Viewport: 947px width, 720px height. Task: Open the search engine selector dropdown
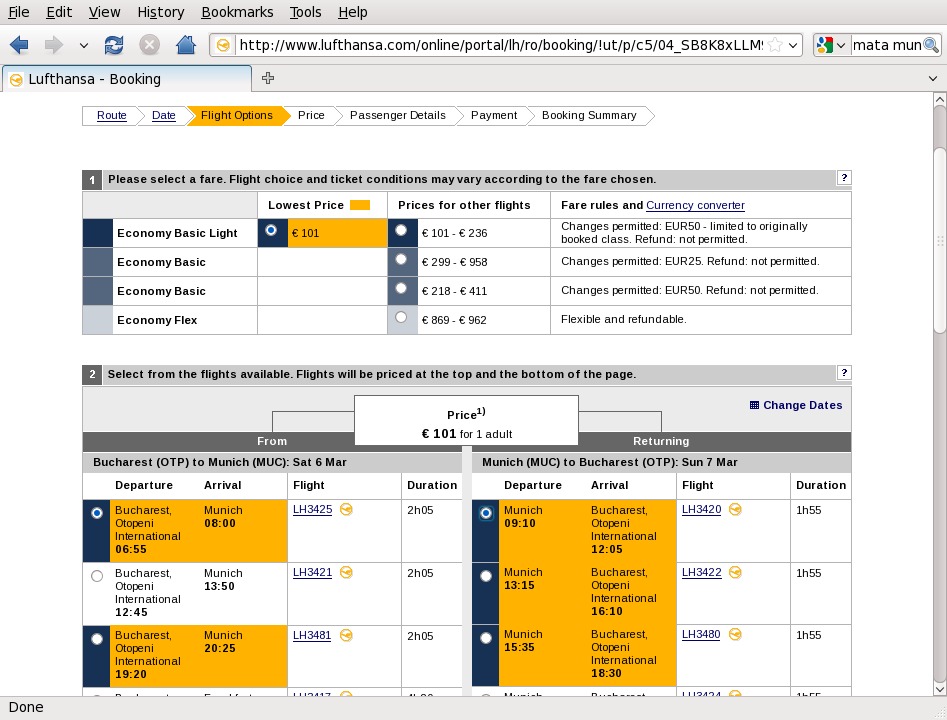pyautogui.click(x=841, y=45)
